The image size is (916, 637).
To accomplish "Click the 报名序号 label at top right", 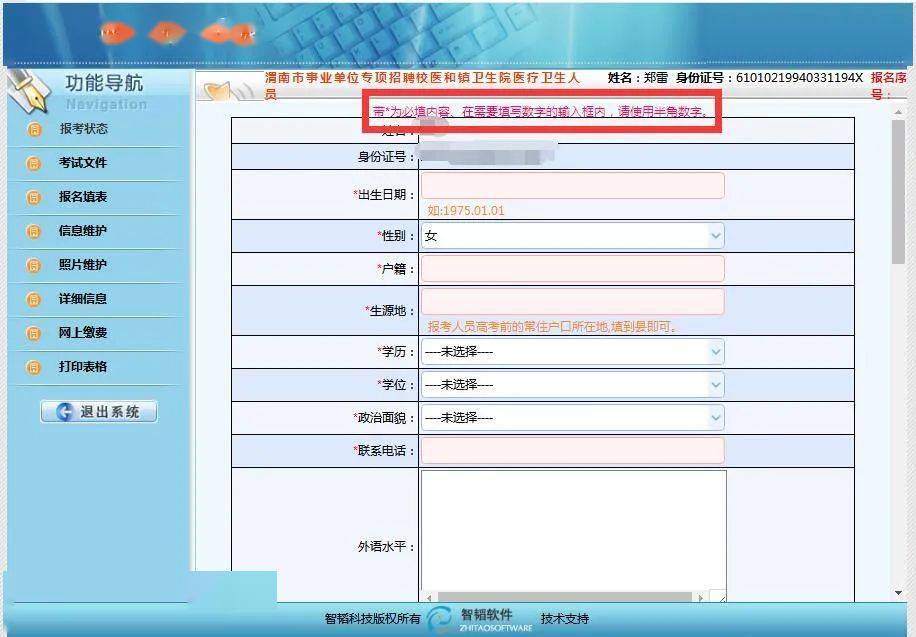I will pos(888,85).
